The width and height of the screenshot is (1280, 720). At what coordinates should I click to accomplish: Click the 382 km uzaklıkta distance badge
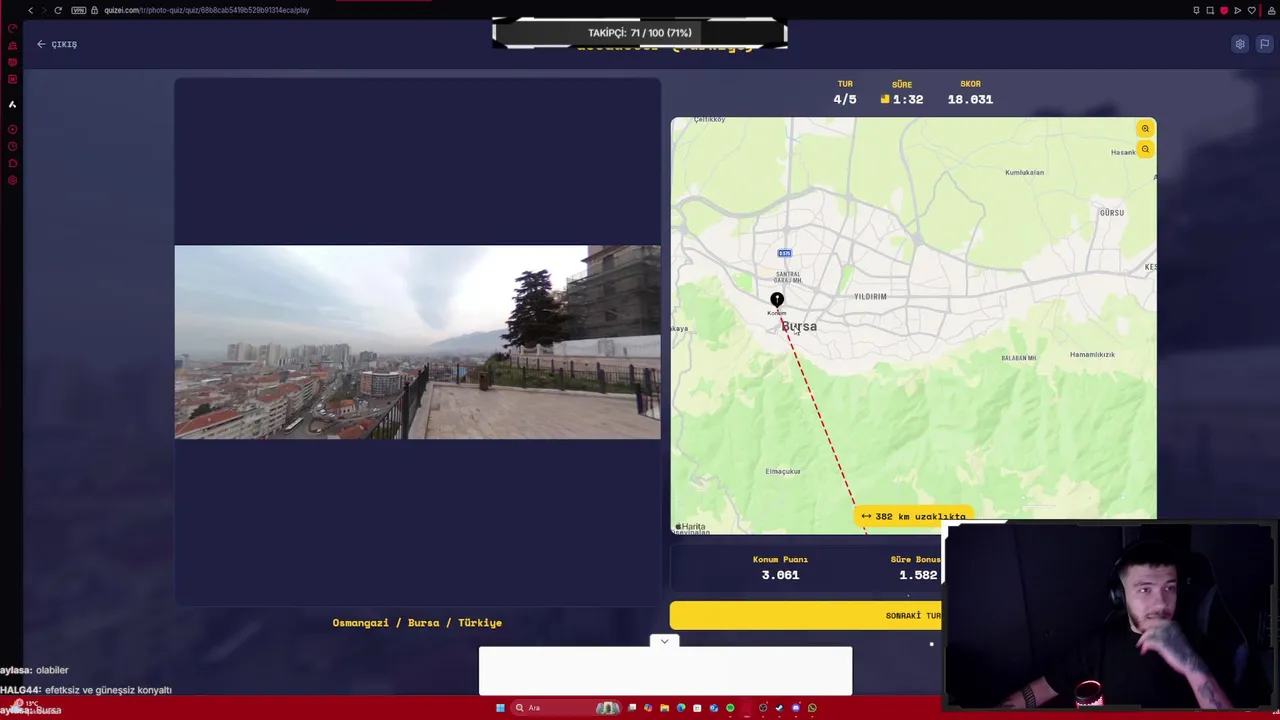tap(913, 517)
